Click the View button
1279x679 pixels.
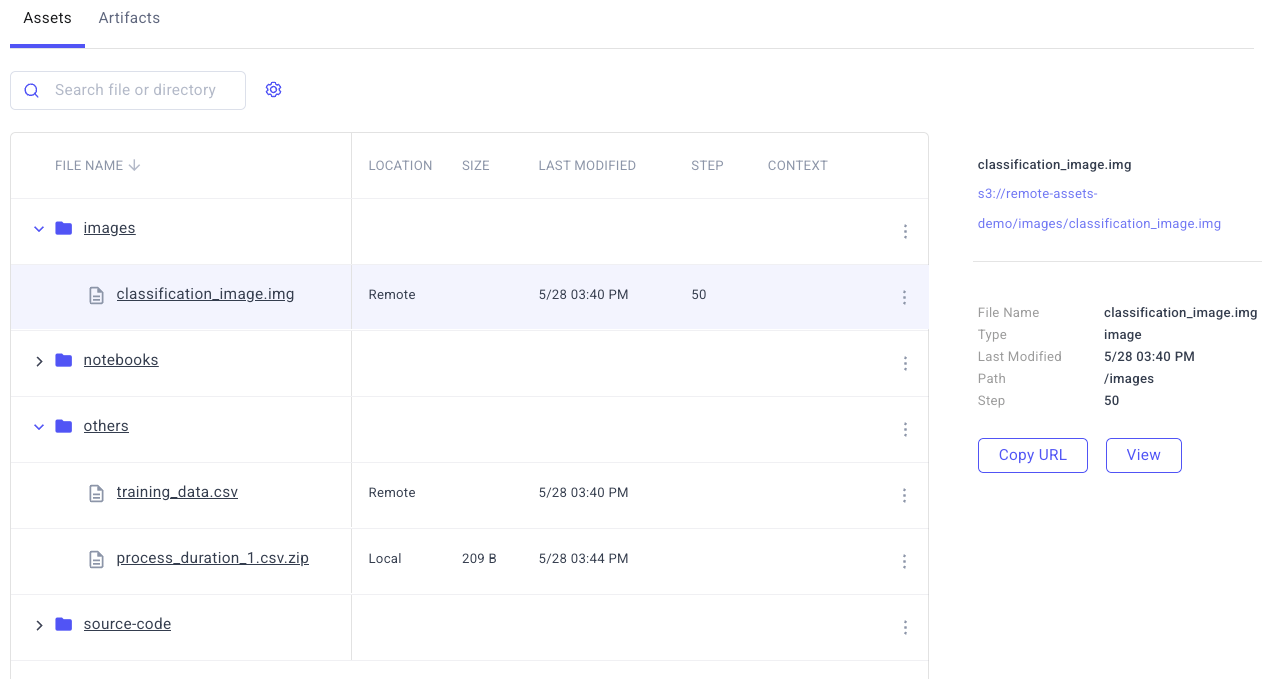[1143, 455]
